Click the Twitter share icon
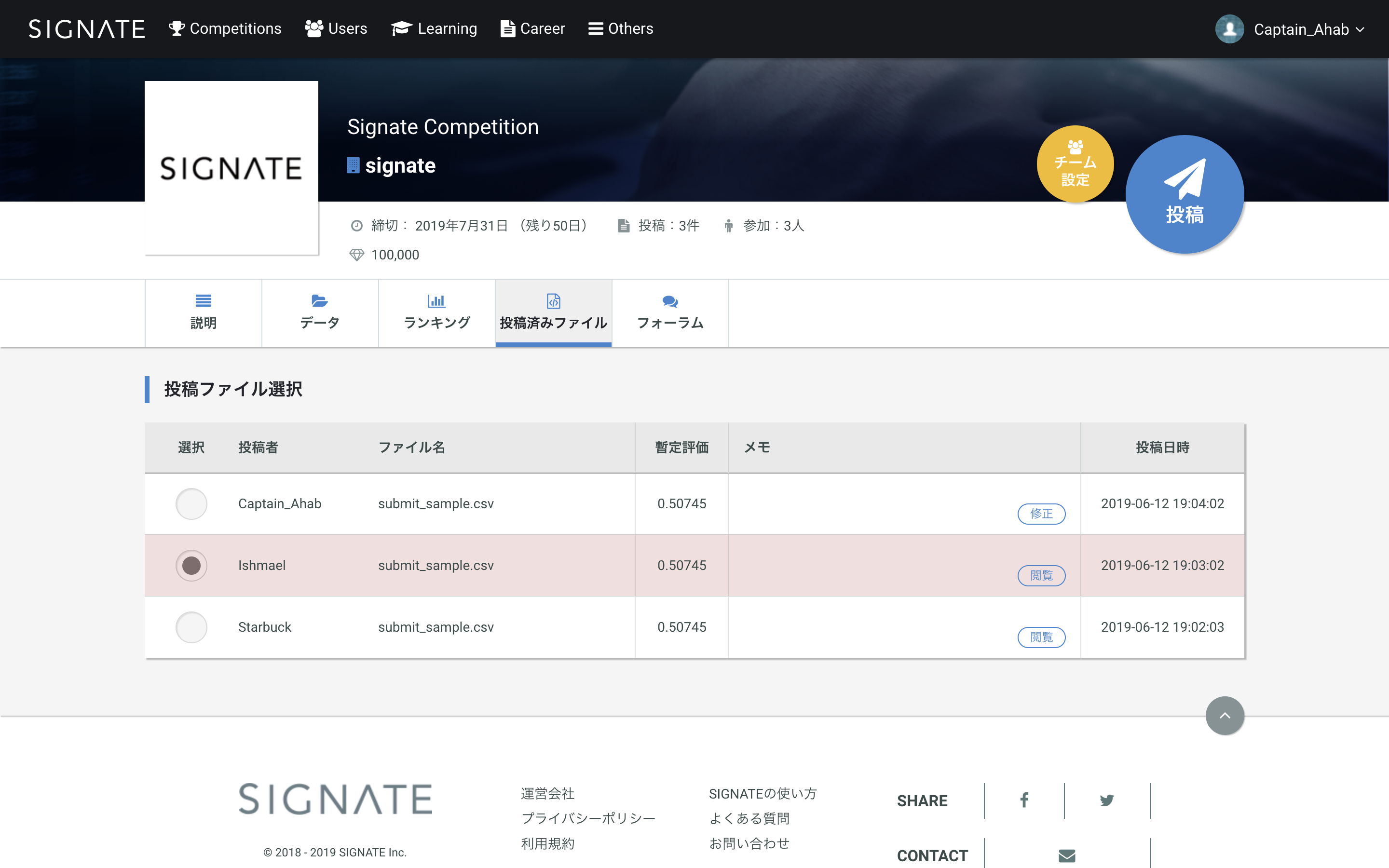Image resolution: width=1389 pixels, height=868 pixels. [x=1106, y=800]
